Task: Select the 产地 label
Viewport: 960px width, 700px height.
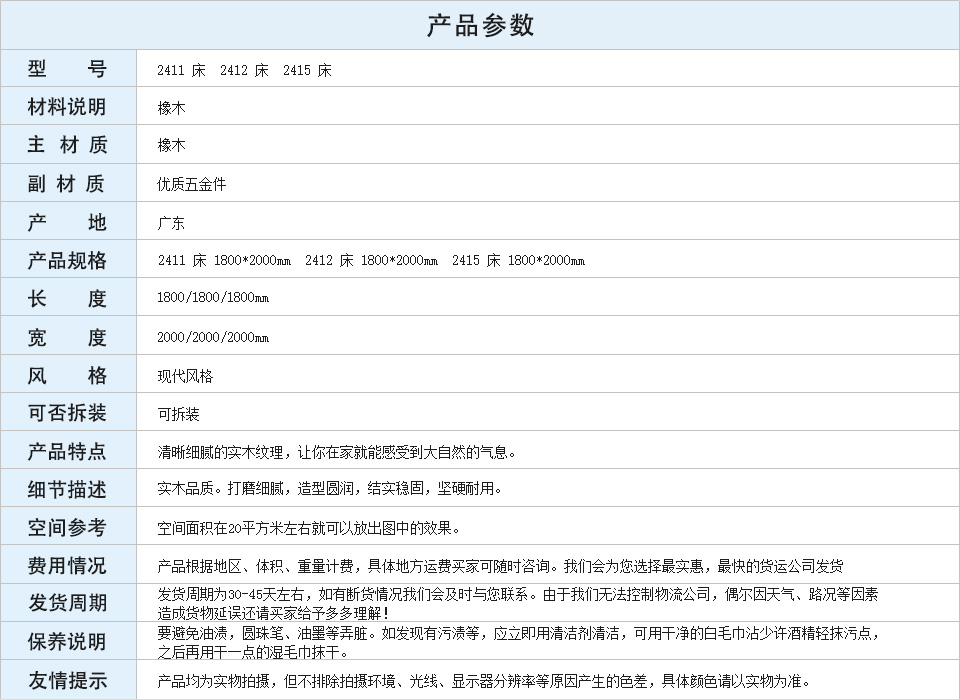Action: pos(67,222)
